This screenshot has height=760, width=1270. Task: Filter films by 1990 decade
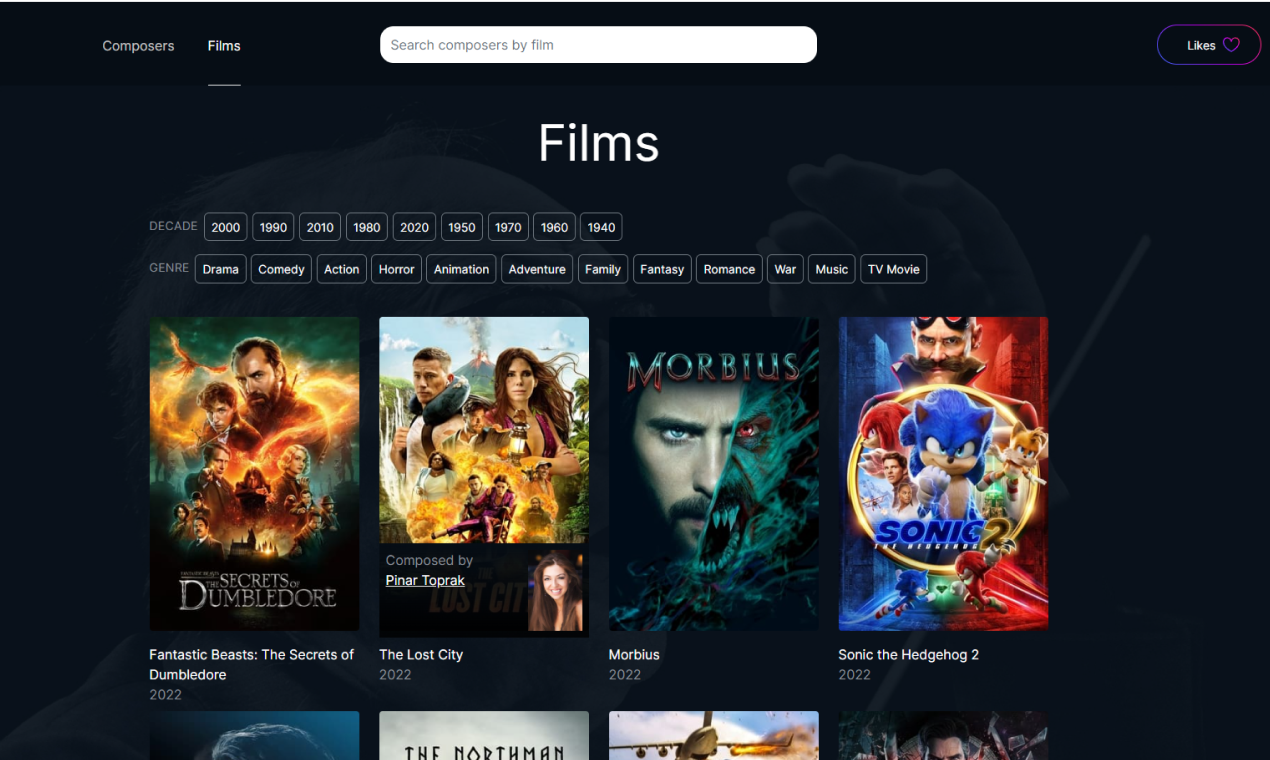pos(273,227)
